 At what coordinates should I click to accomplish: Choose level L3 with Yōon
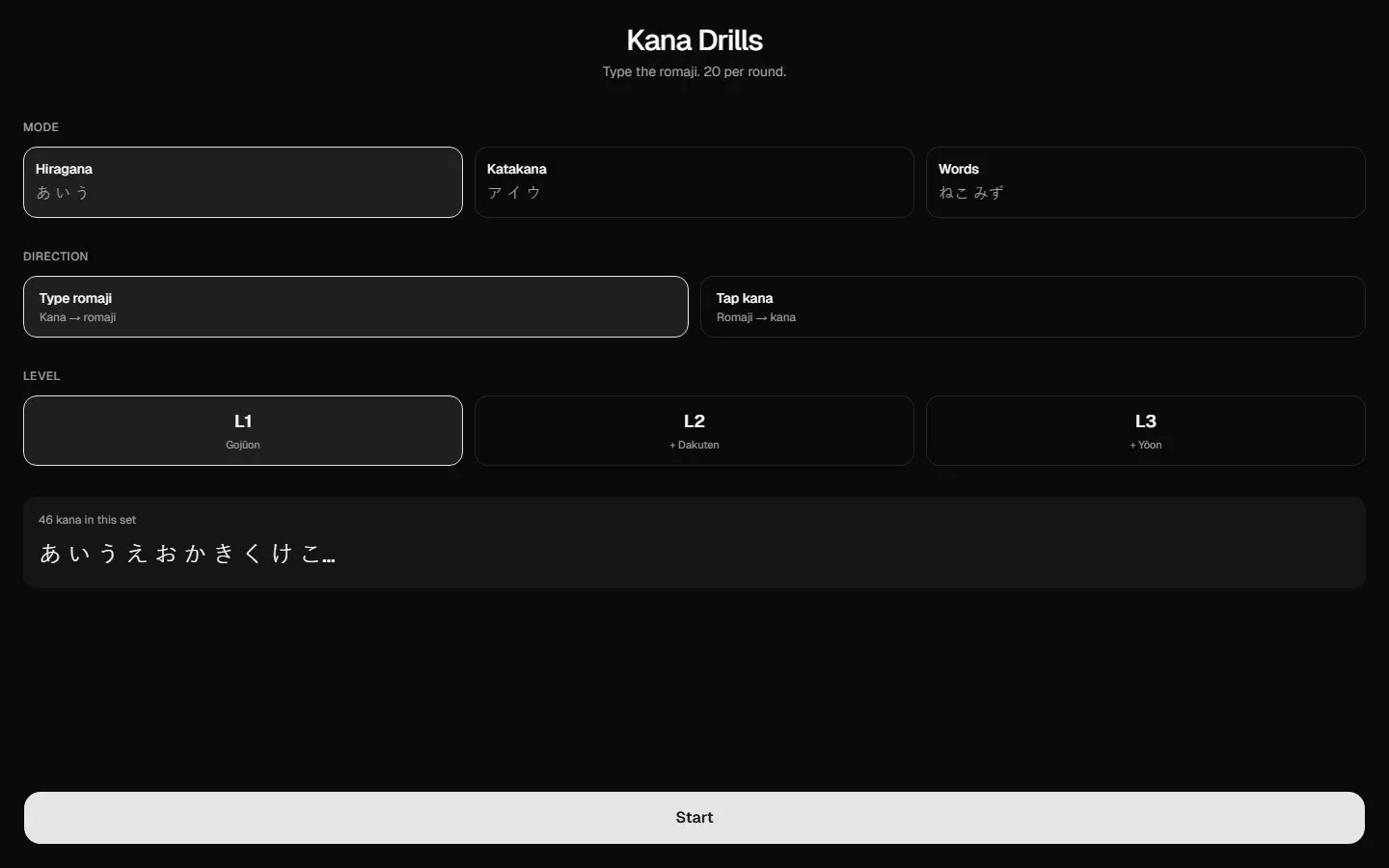coord(1146,430)
